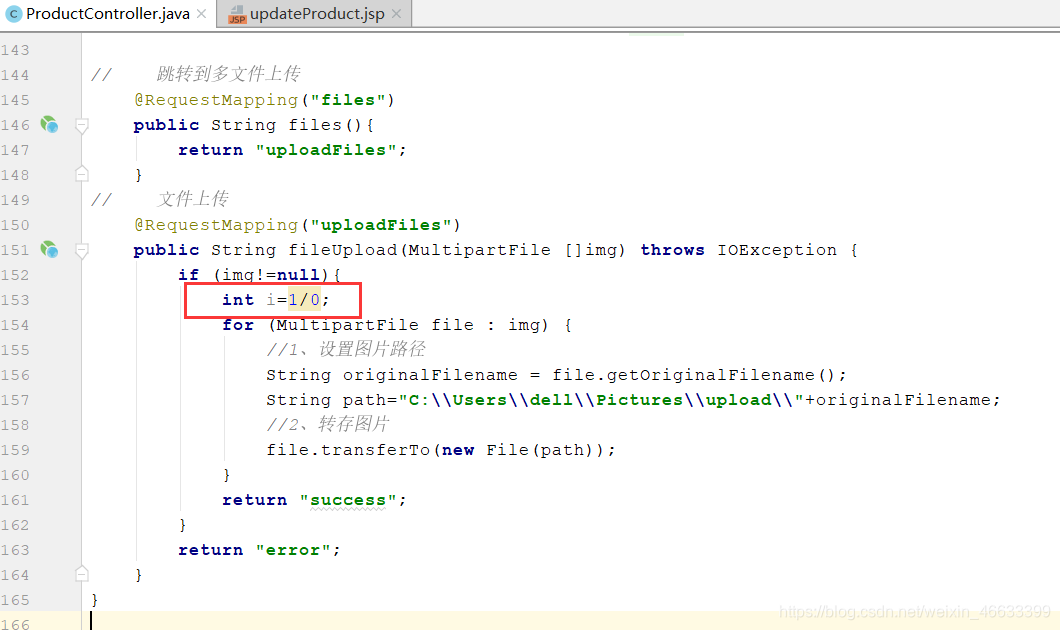Click the "success" return string
This screenshot has width=1060, height=630.
347,499
